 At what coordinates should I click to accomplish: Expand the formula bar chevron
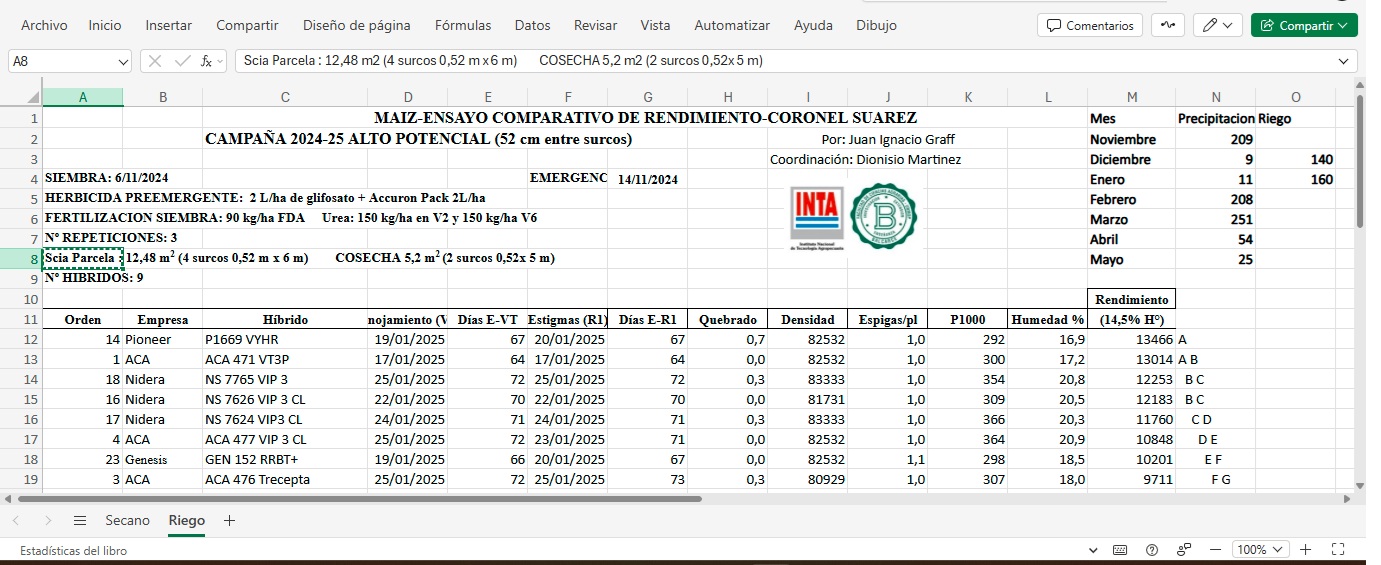click(1345, 61)
